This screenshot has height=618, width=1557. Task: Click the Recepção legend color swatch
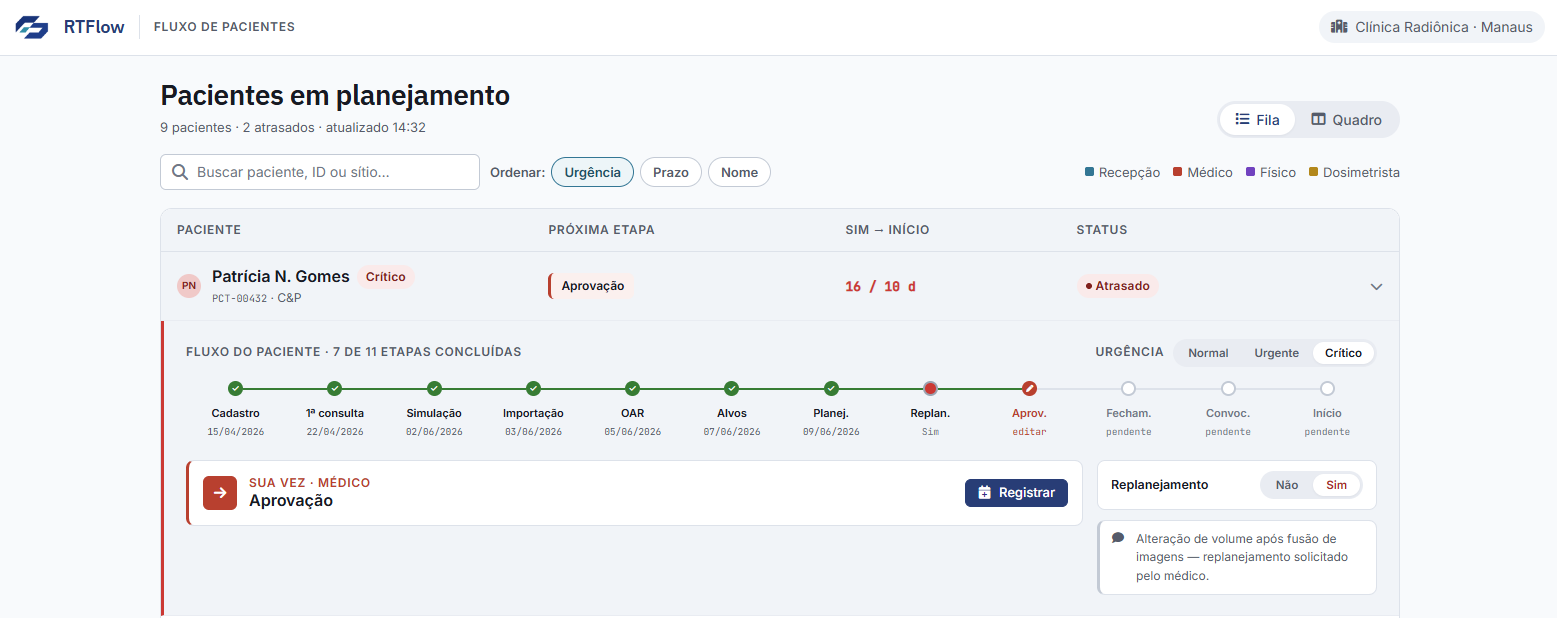click(x=1089, y=172)
